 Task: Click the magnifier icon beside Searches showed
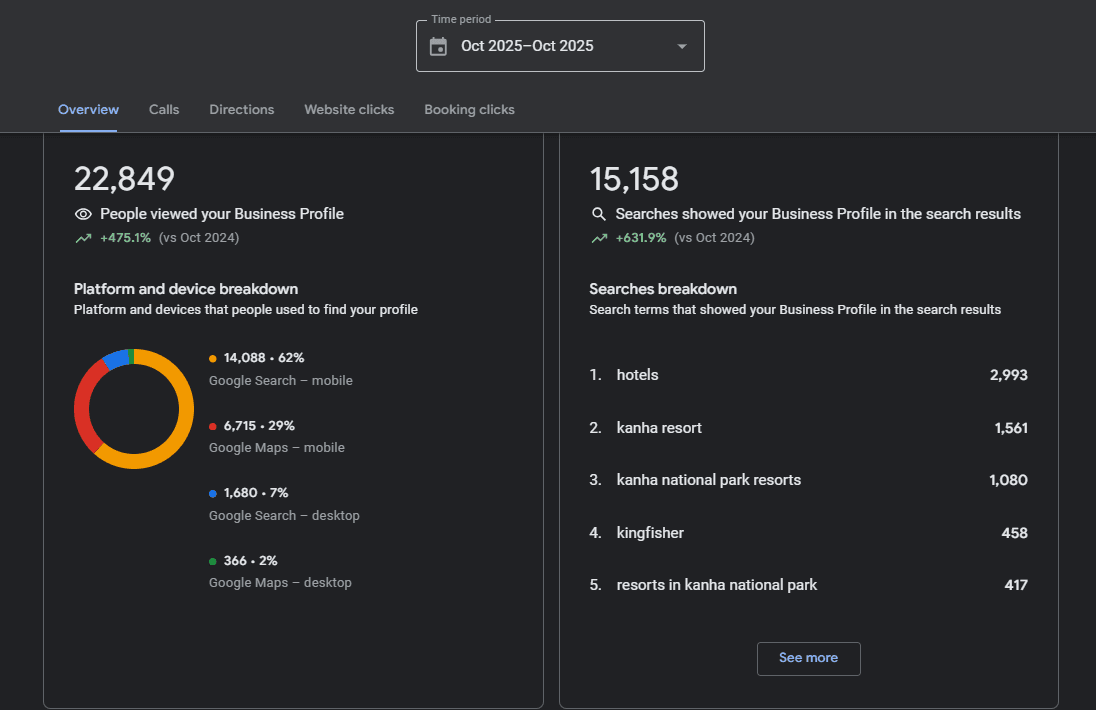599,214
